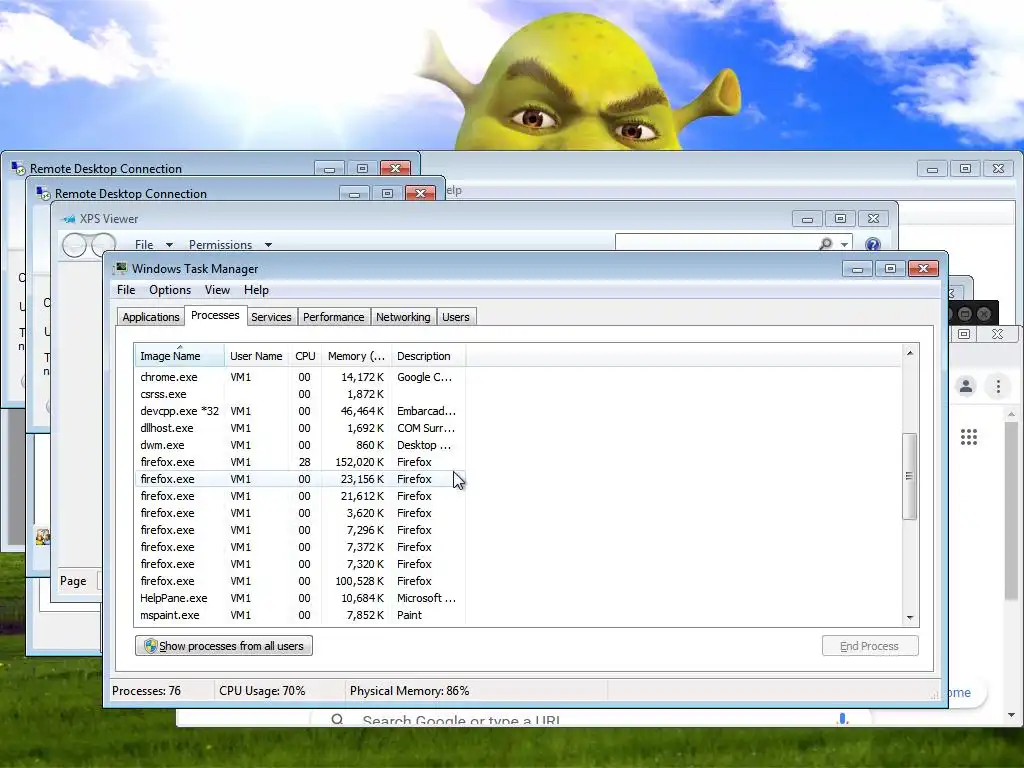1024x768 pixels.
Task: Sort processes by Image Name column
Action: click(x=179, y=356)
